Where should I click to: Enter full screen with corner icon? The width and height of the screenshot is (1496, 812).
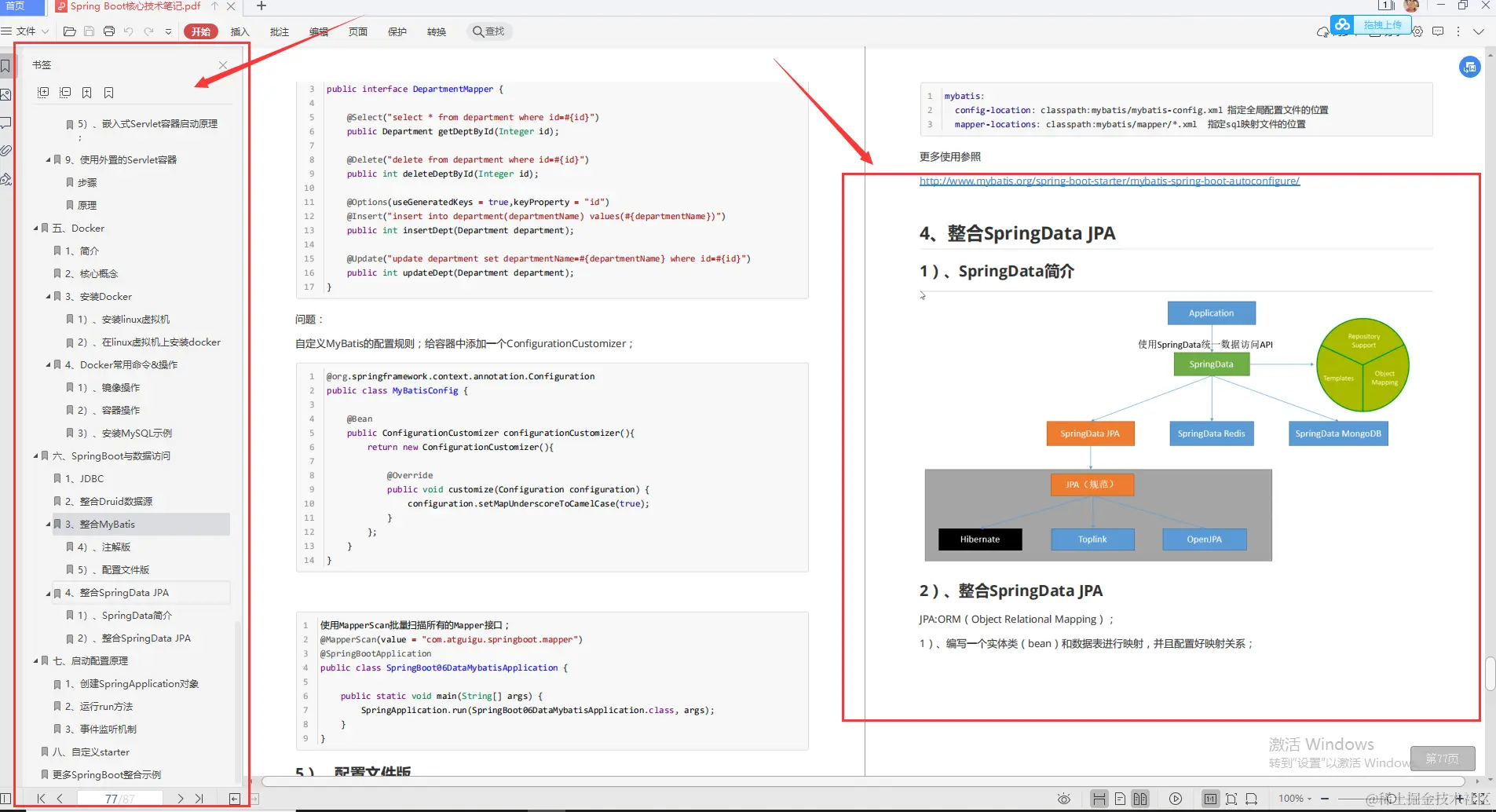(x=1480, y=799)
